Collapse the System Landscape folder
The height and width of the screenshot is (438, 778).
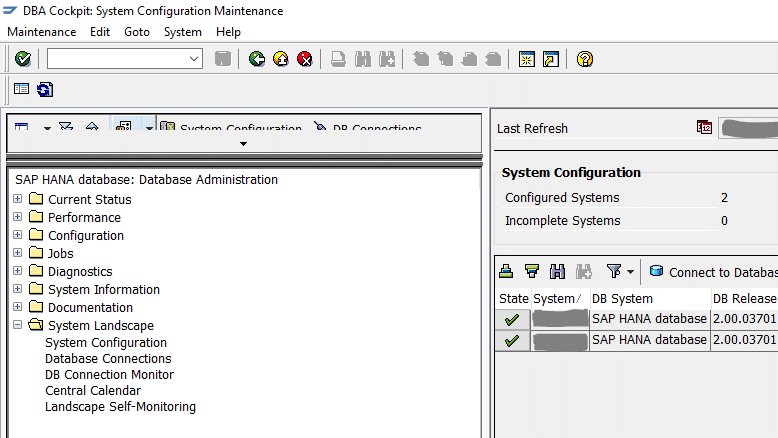point(18,325)
